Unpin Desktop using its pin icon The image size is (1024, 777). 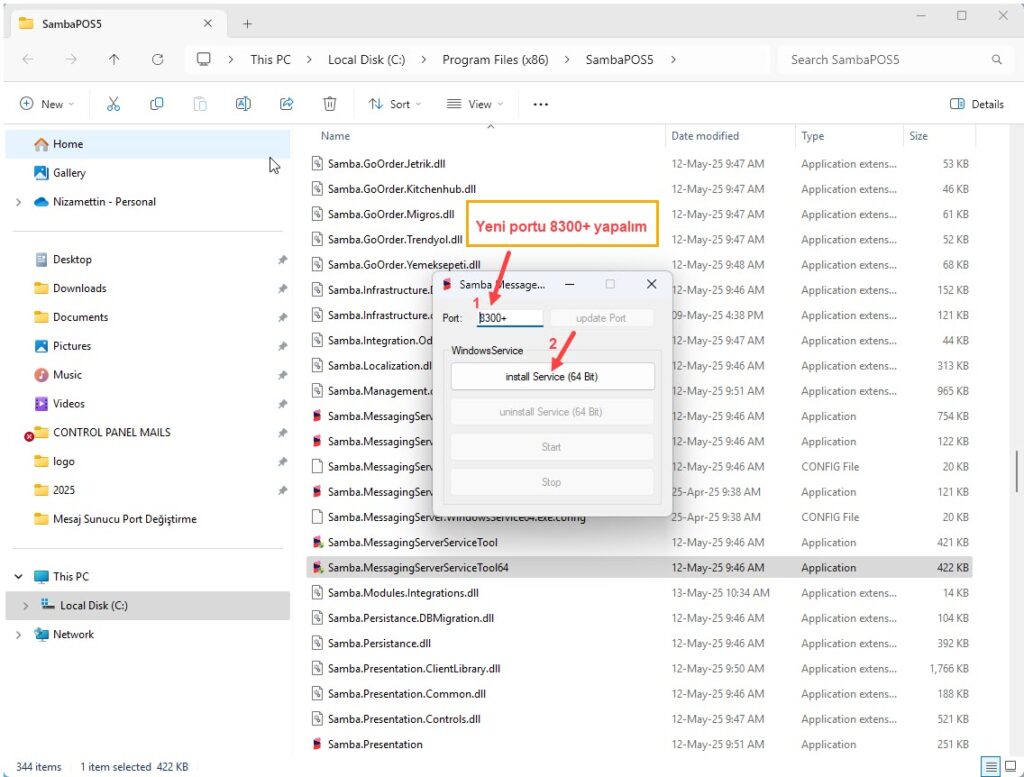[282, 260]
